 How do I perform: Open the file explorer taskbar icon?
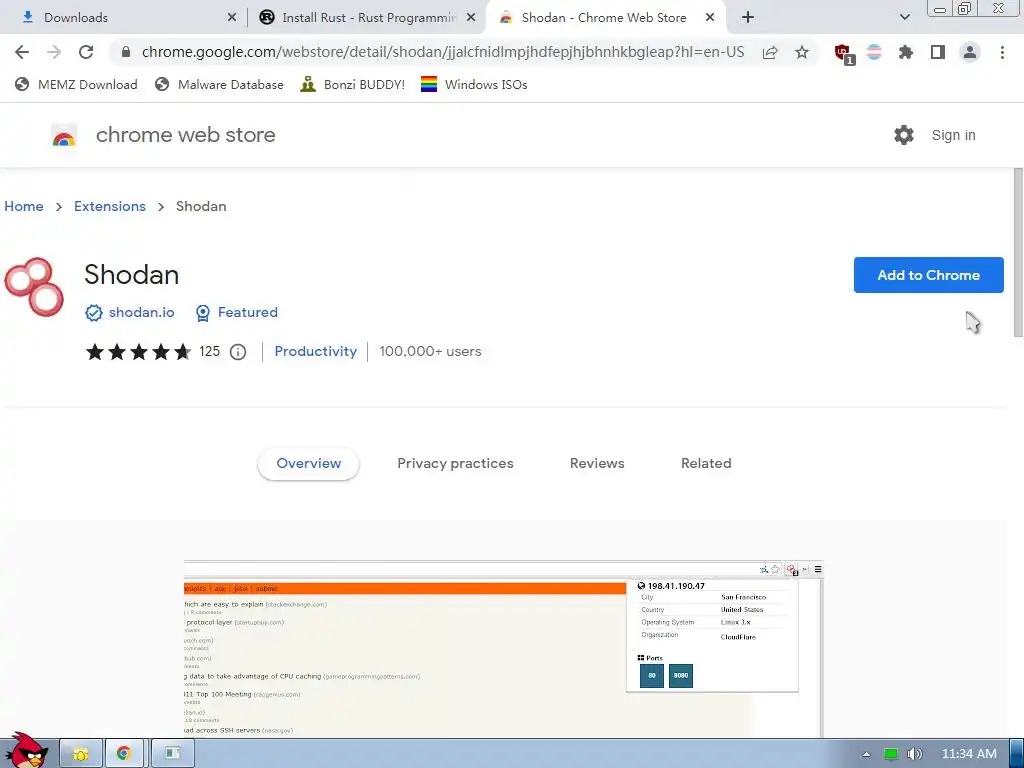(x=81, y=754)
